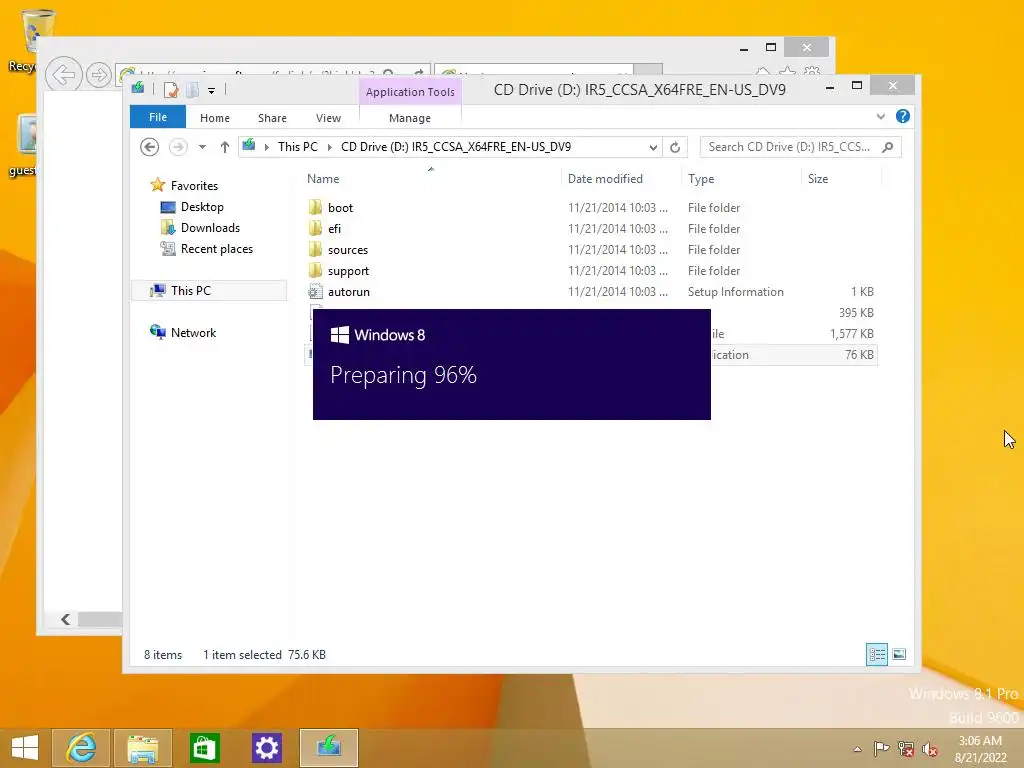Viewport: 1024px width, 768px height.
Task: Open Explorer Help via question mark icon
Action: 903,116
